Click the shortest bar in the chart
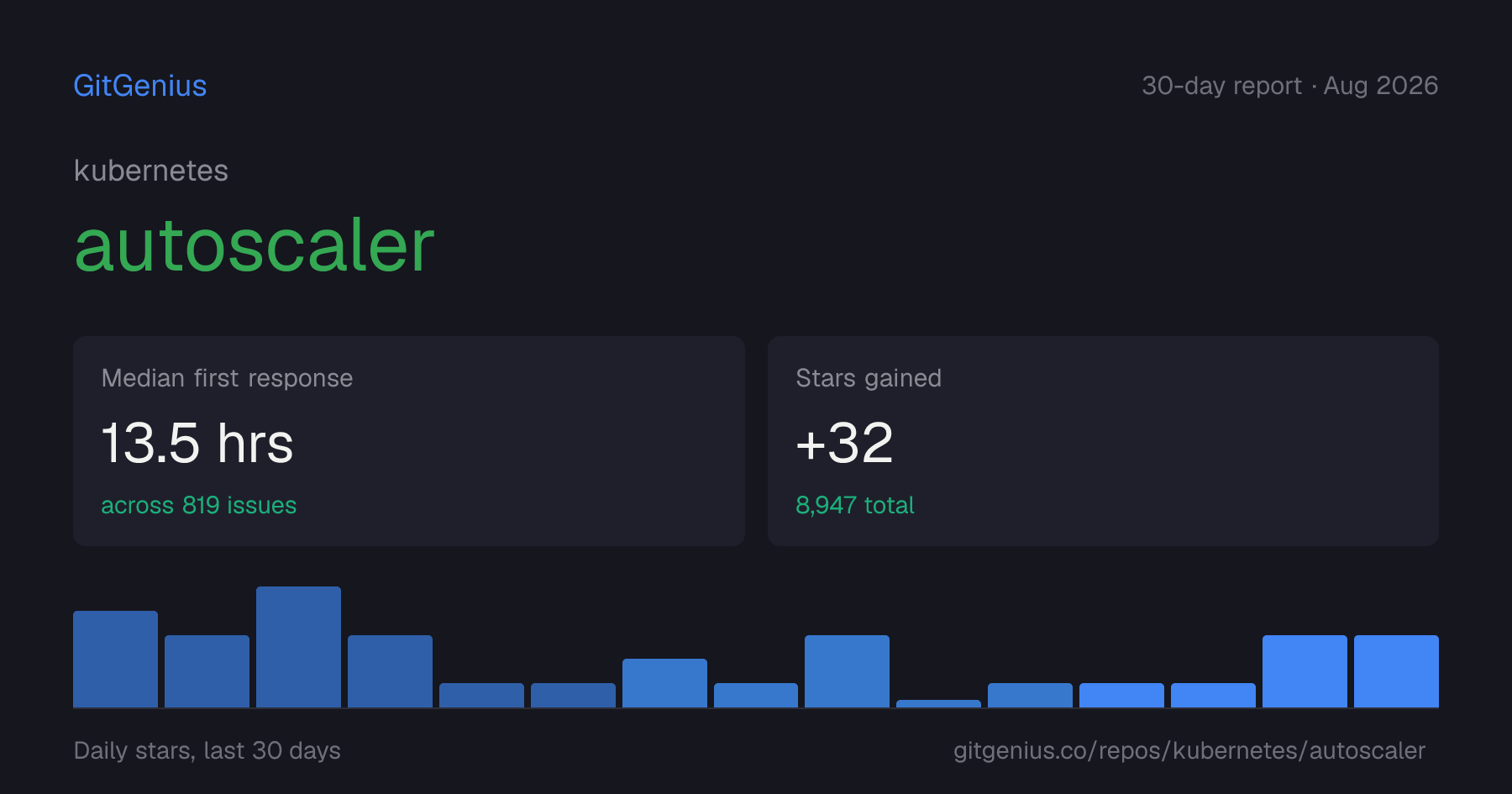This screenshot has height=794, width=1512. point(938,703)
